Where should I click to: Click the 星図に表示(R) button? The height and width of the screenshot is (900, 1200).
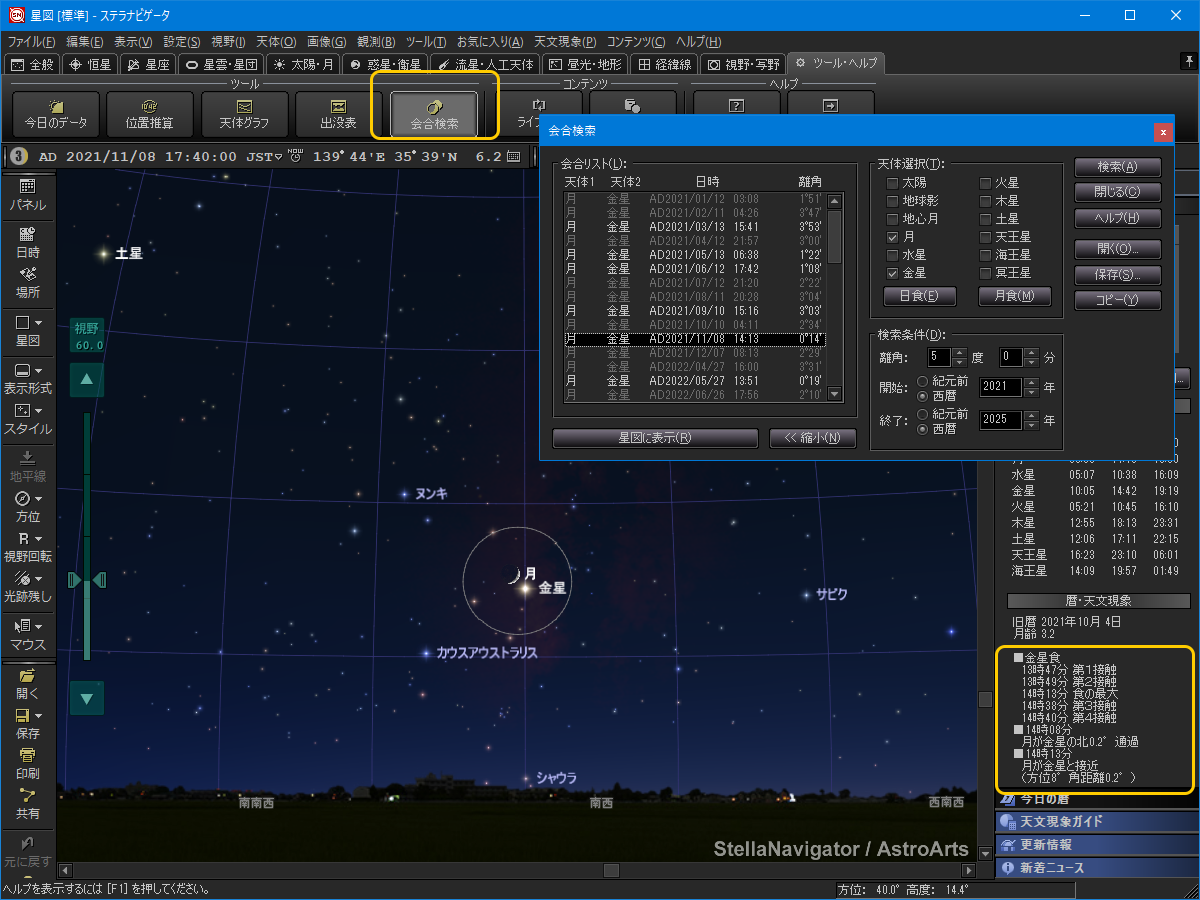click(x=655, y=438)
